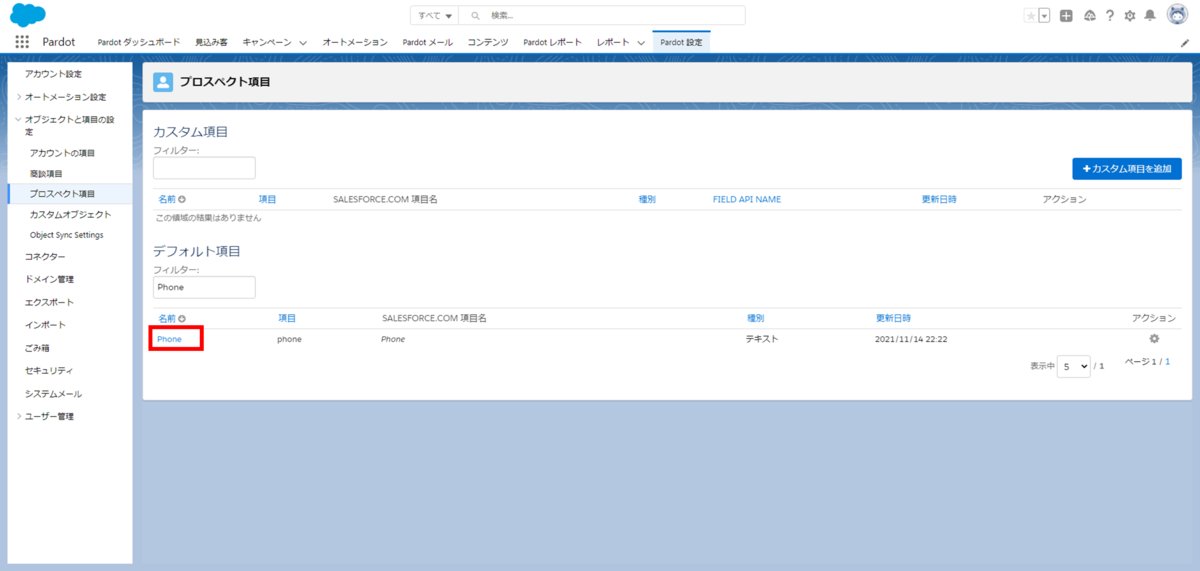Open the favorites list dropdown arrow
This screenshot has width=1200, height=571.
pyautogui.click(x=1044, y=15)
